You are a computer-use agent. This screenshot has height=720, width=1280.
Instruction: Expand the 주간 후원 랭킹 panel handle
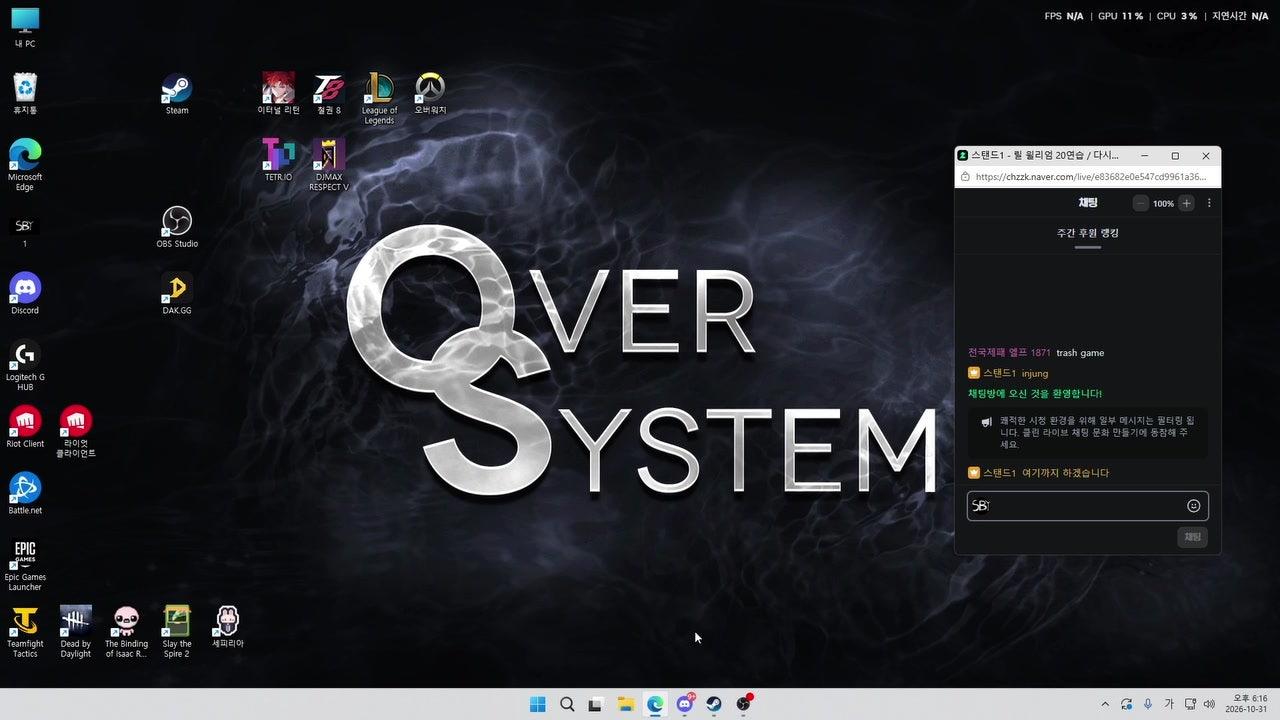pyautogui.click(x=1087, y=246)
